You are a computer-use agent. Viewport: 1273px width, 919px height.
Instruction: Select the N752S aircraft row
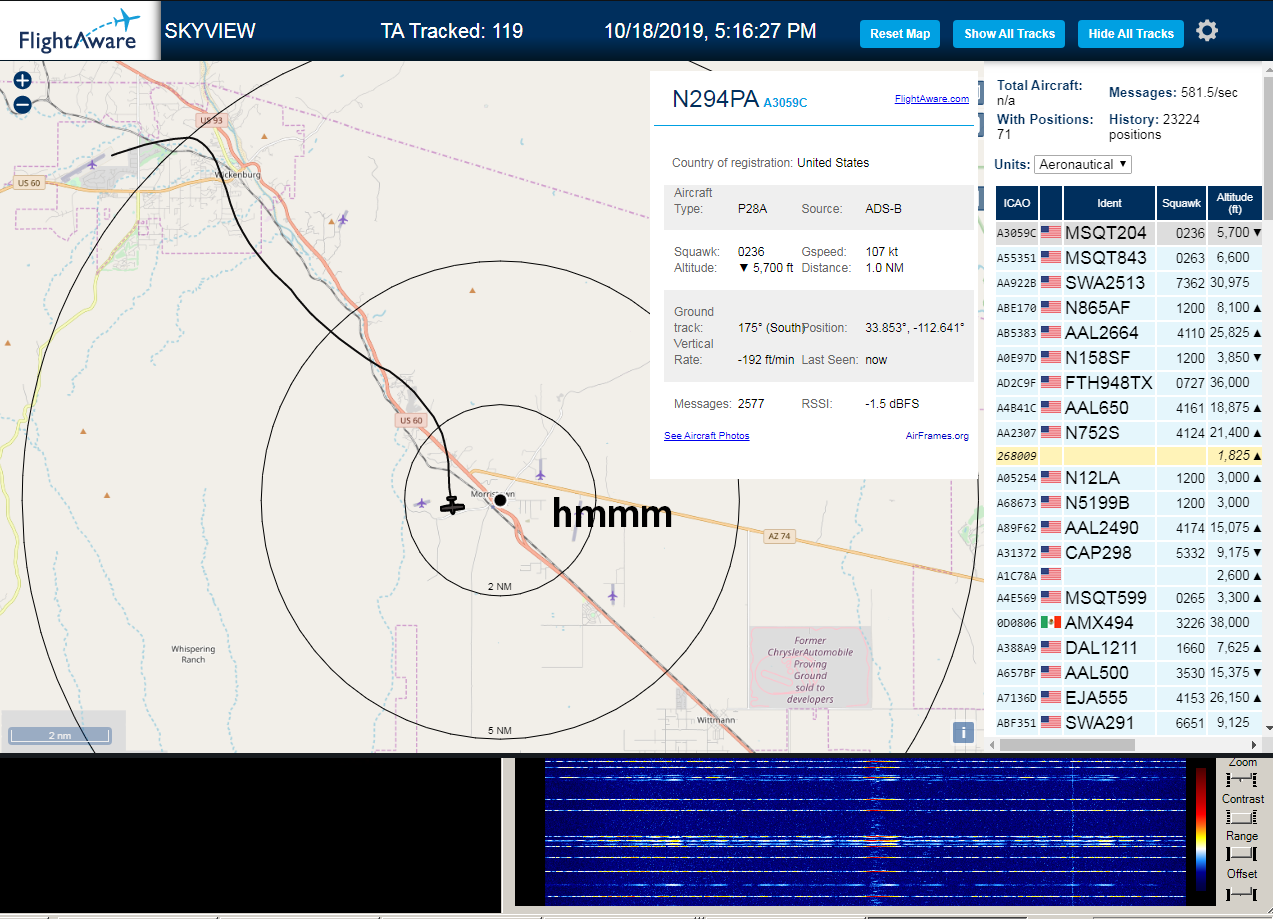click(1129, 432)
